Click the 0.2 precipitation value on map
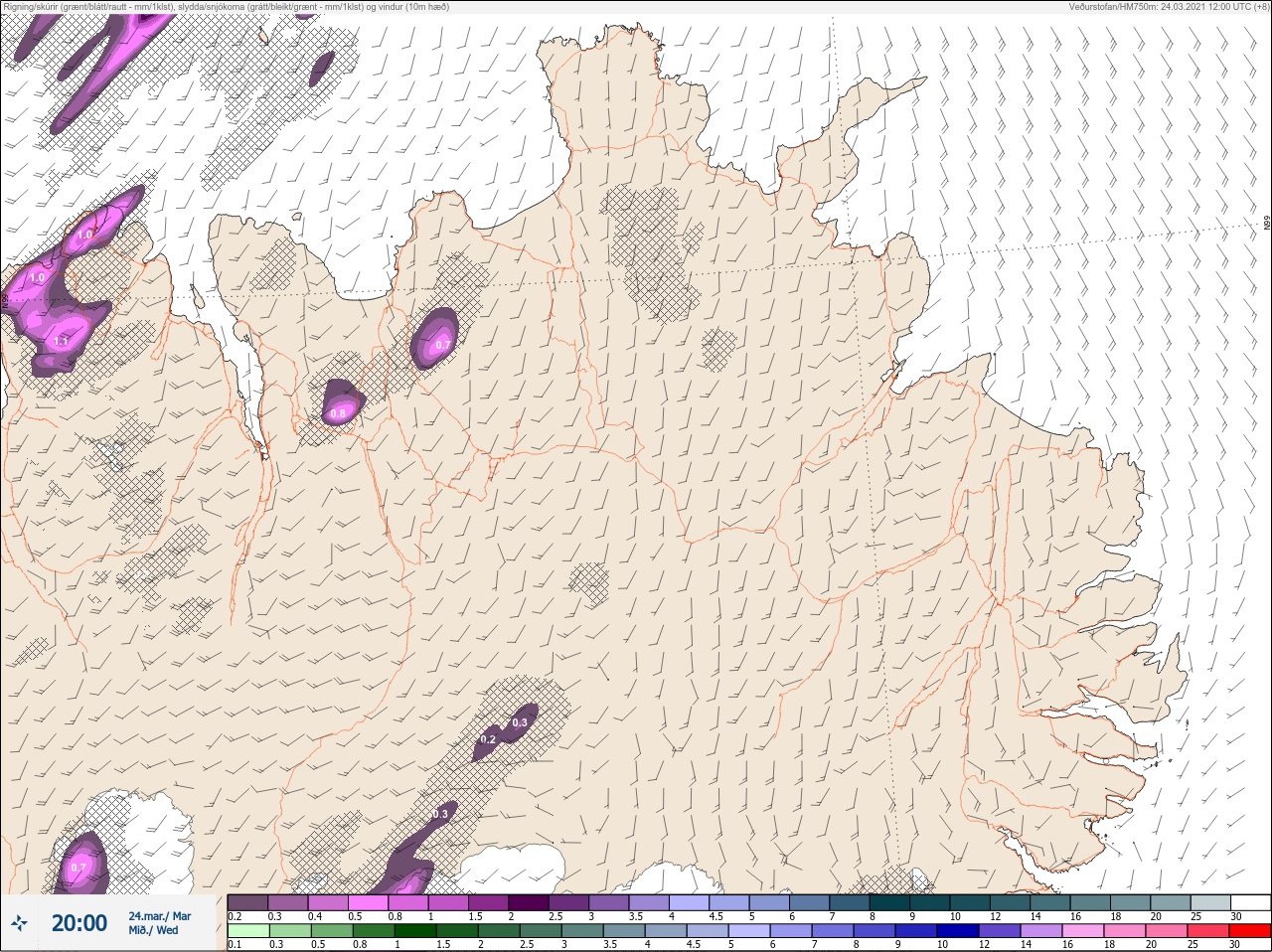This screenshot has height=952, width=1272. (488, 739)
